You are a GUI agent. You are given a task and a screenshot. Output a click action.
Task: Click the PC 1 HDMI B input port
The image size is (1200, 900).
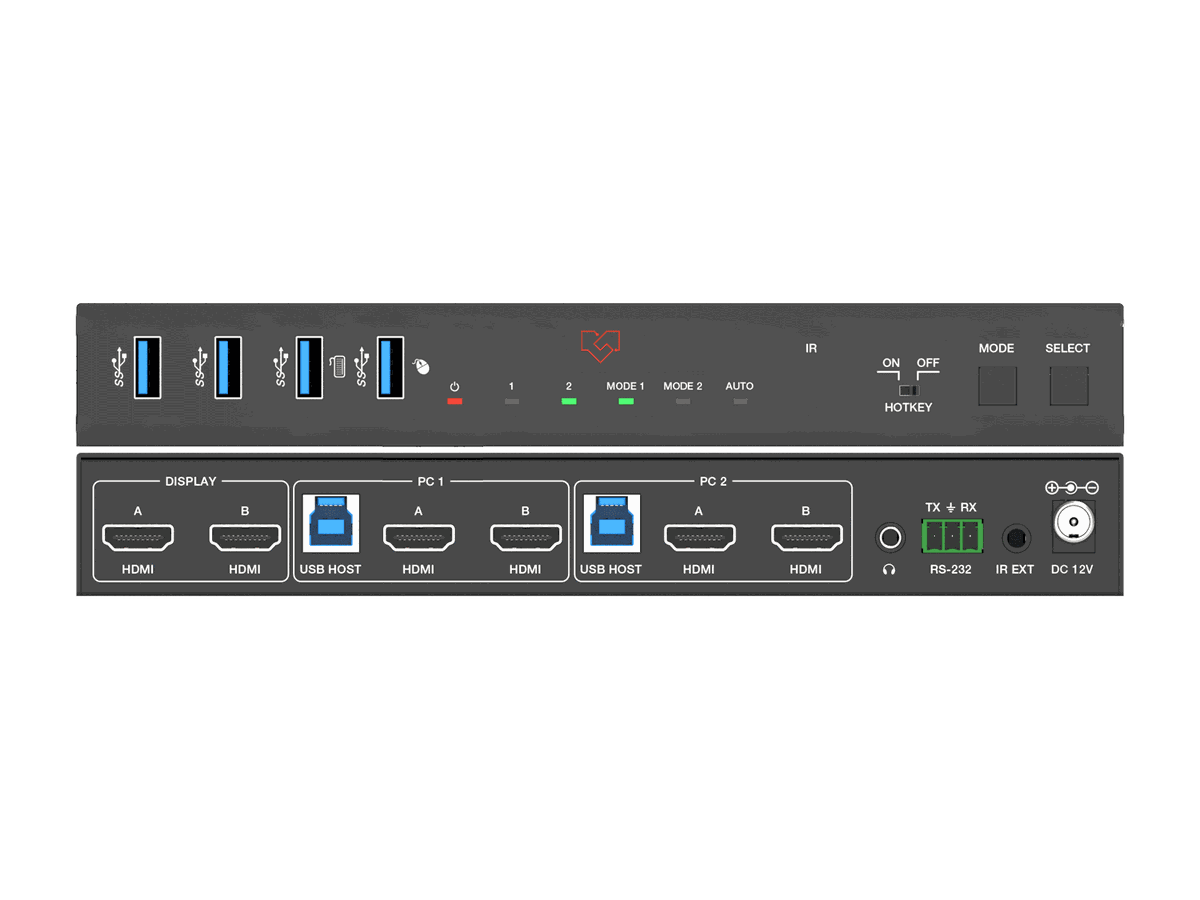pos(526,538)
